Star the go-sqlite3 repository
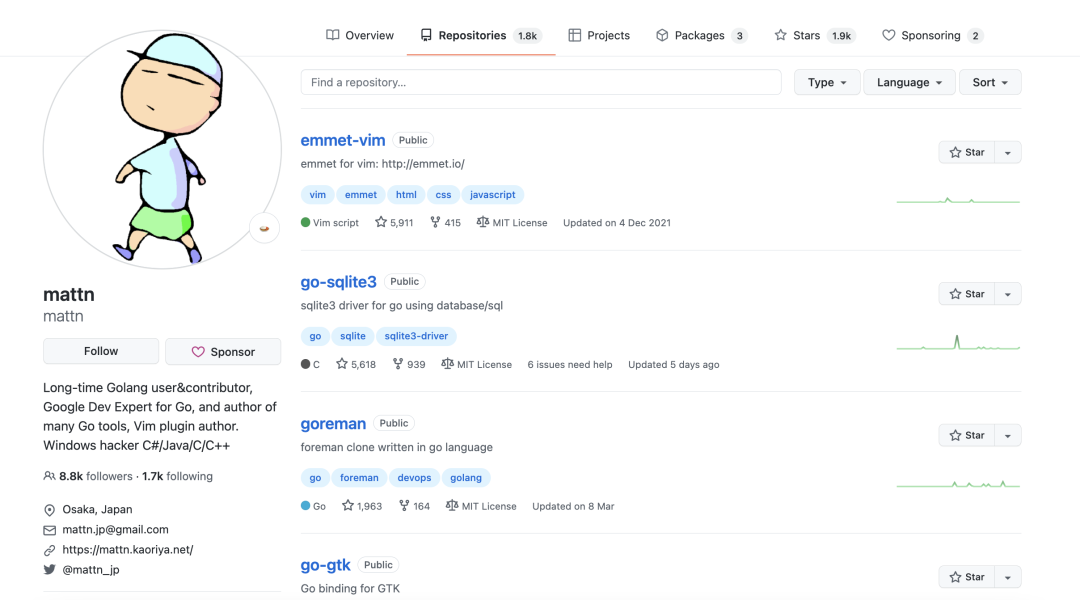Viewport: 1080px width, 600px height. click(x=966, y=294)
